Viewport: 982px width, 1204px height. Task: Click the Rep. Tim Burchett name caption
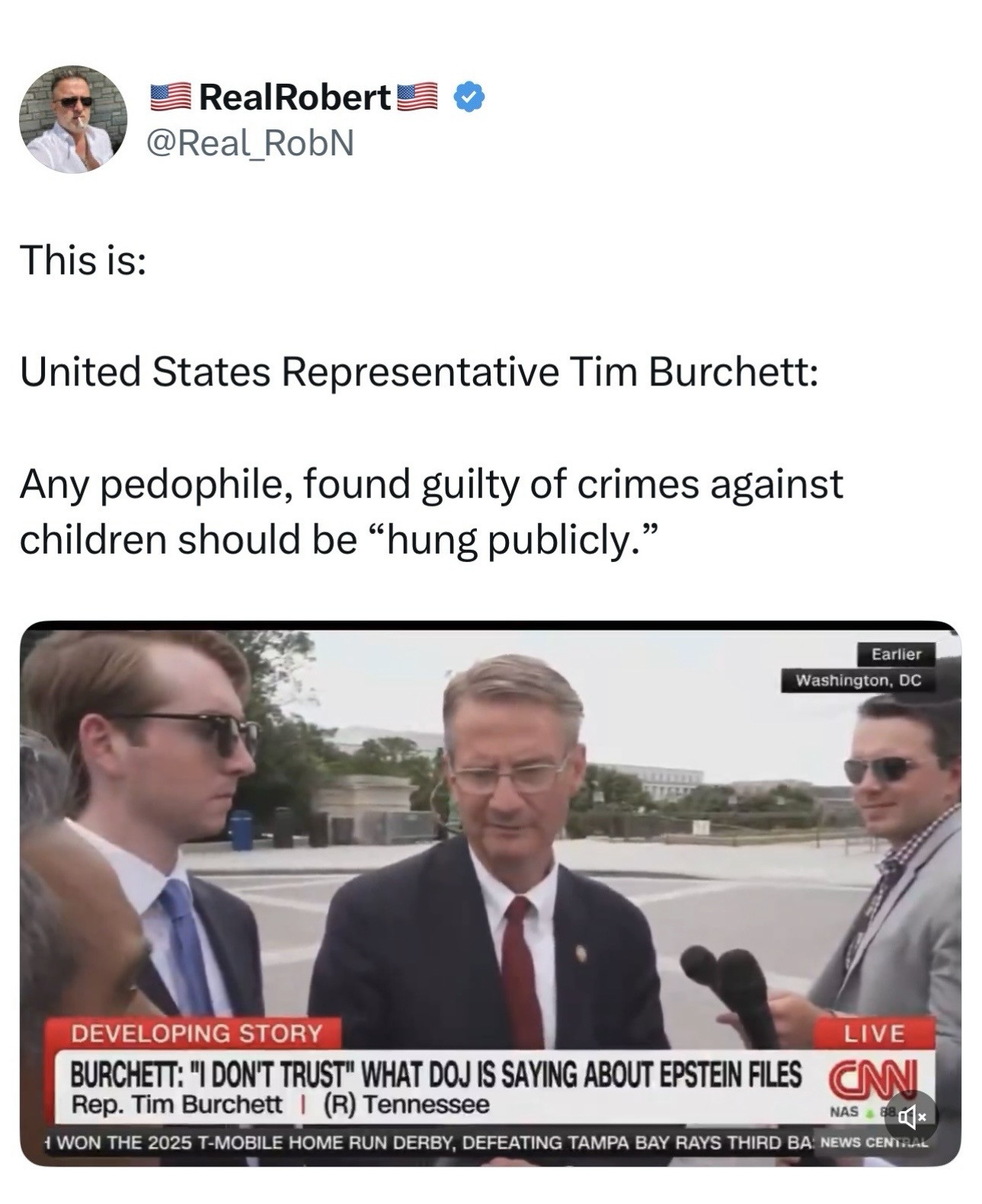pyautogui.click(x=177, y=1104)
